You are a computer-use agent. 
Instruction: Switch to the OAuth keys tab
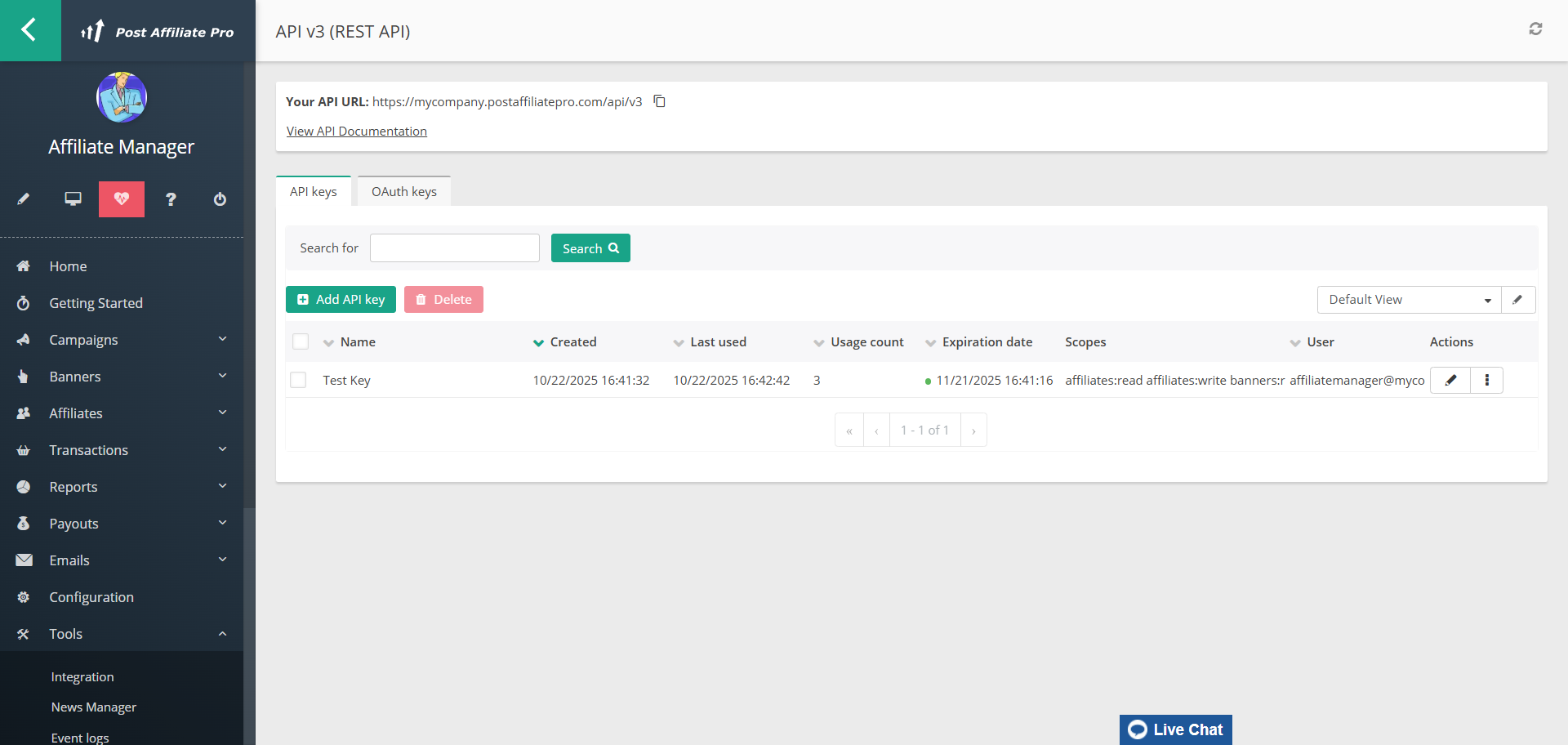tap(404, 192)
